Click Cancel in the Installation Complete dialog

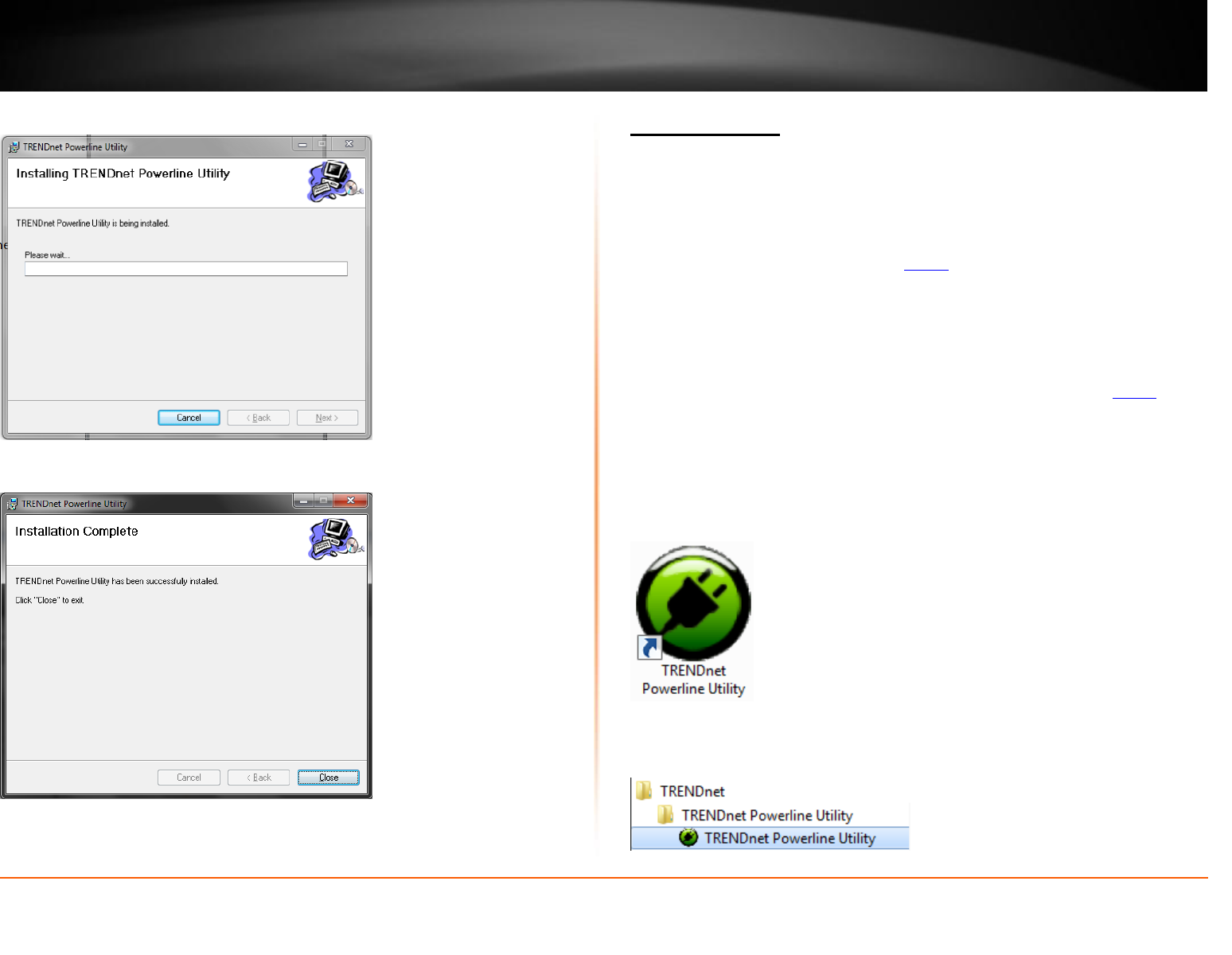pyautogui.click(x=189, y=778)
